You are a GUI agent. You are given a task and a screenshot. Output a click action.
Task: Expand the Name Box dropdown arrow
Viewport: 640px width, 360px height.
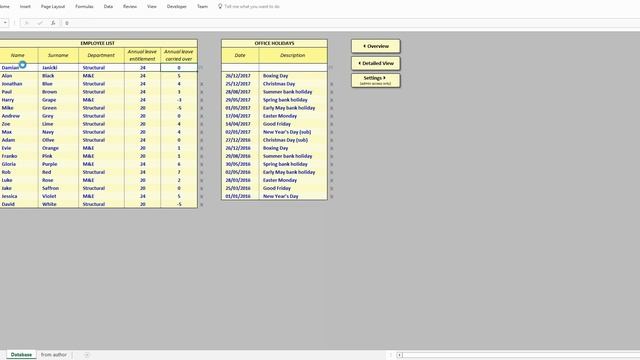point(5,23)
